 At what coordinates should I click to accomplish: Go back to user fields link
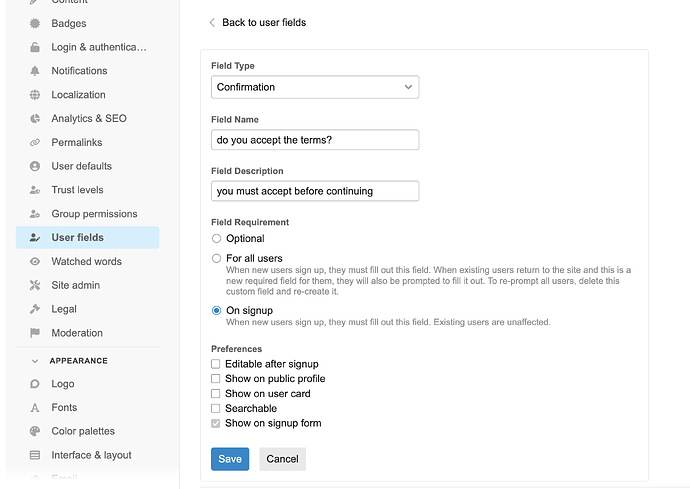click(x=264, y=22)
